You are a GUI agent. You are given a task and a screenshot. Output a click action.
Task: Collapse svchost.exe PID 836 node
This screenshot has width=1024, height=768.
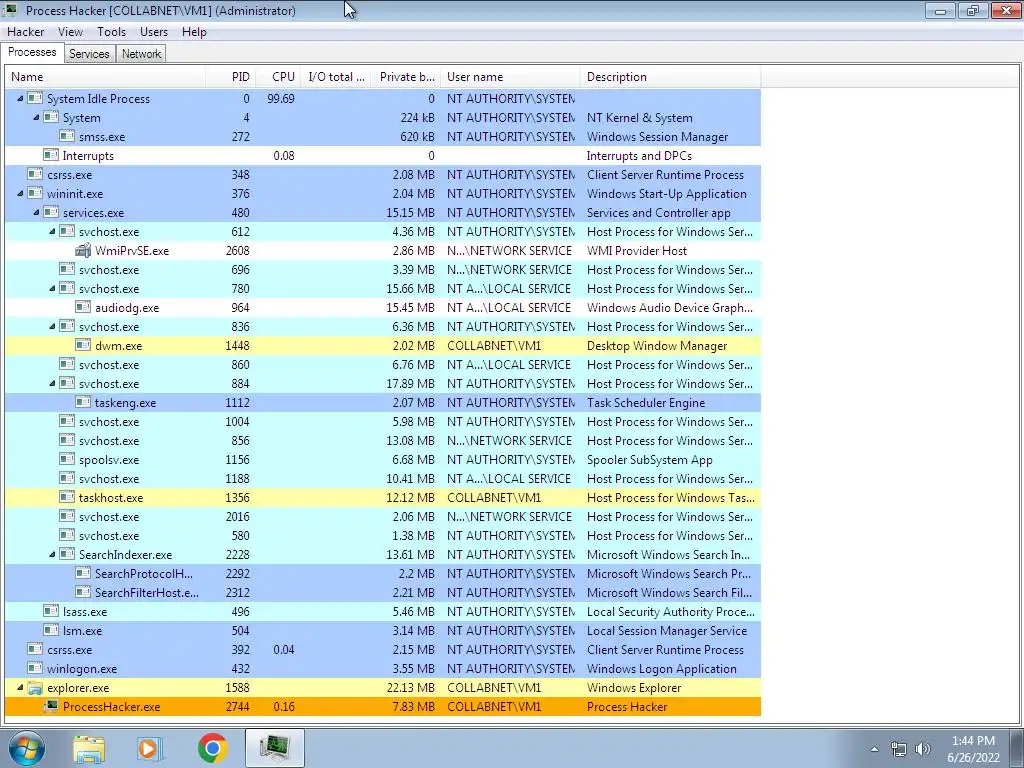52,327
